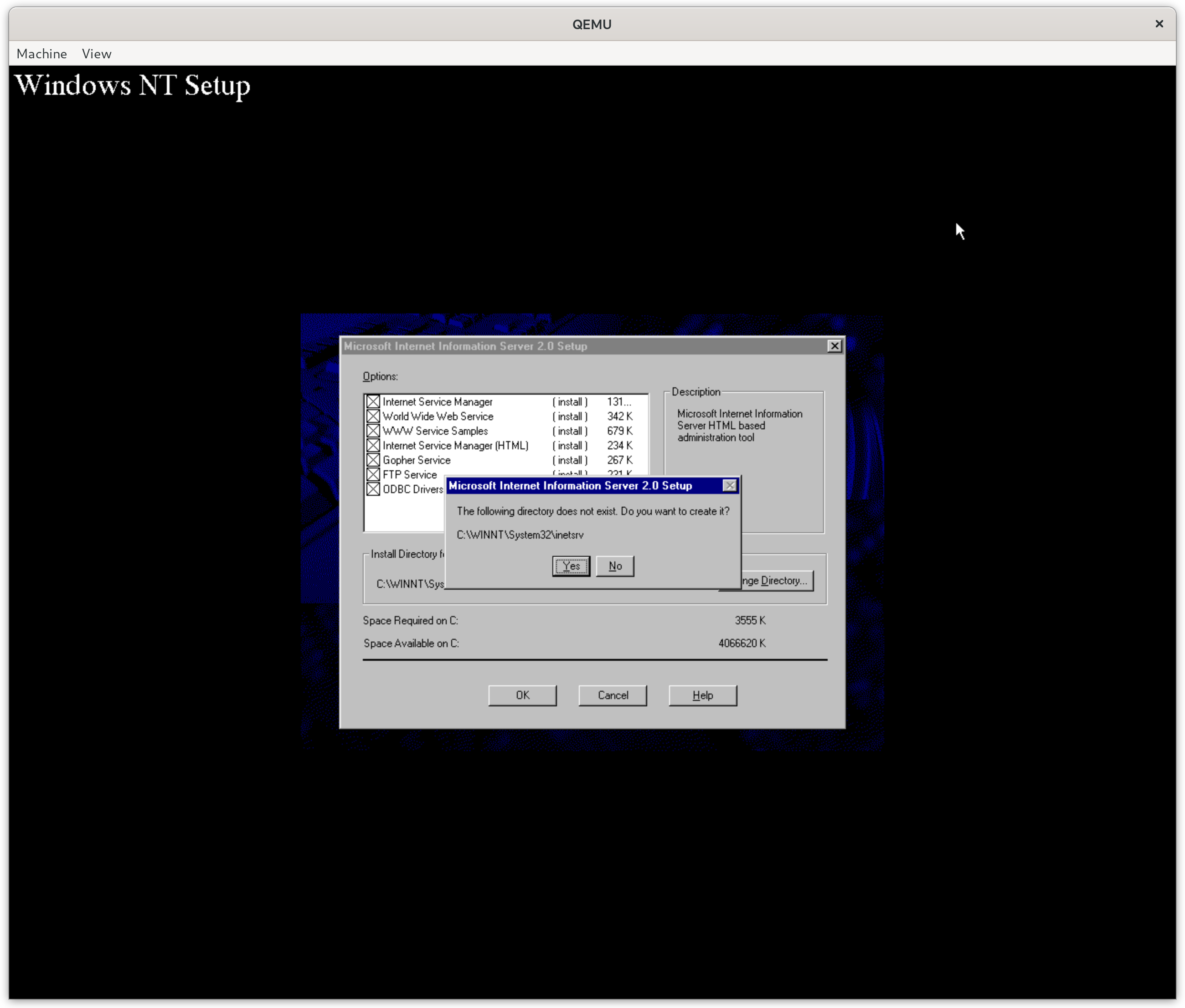Open Help for IIS setup
This screenshot has width=1185, height=1008.
tap(702, 695)
